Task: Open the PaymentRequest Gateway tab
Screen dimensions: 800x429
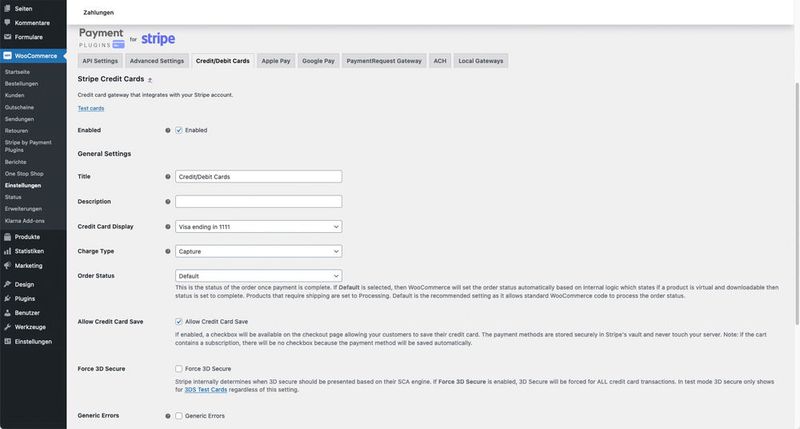Action: 384,61
